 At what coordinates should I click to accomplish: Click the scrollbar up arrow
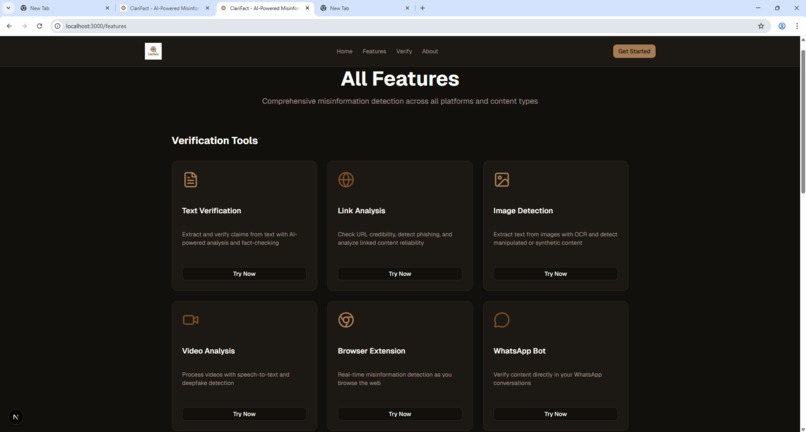pos(802,41)
